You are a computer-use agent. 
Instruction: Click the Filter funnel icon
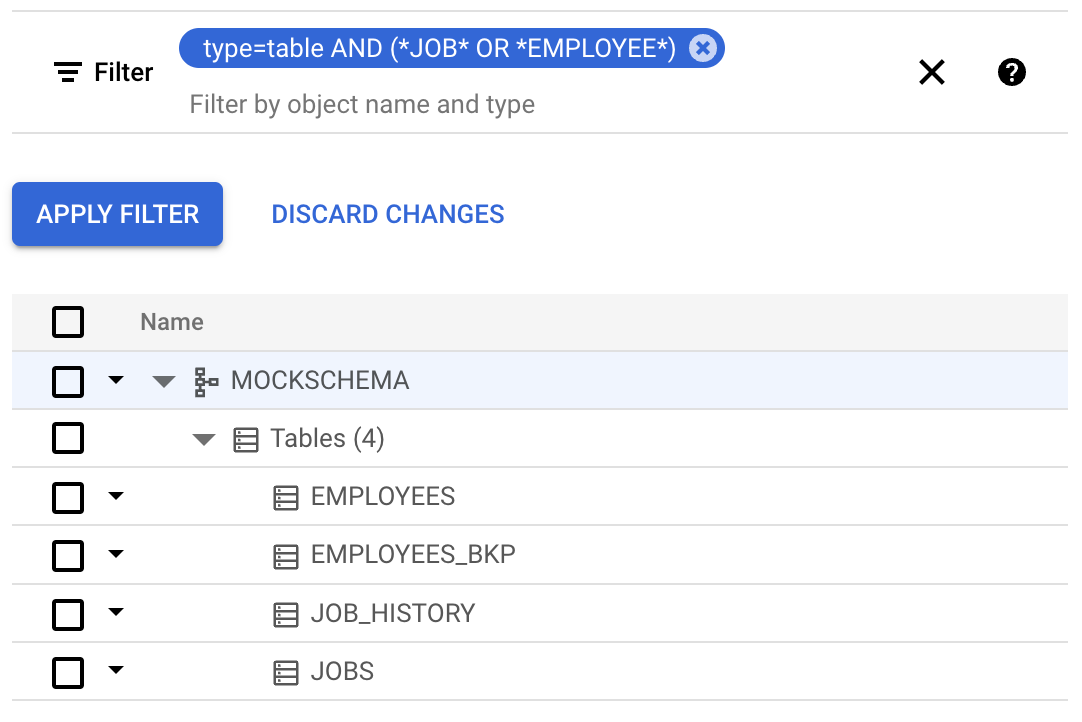click(66, 72)
